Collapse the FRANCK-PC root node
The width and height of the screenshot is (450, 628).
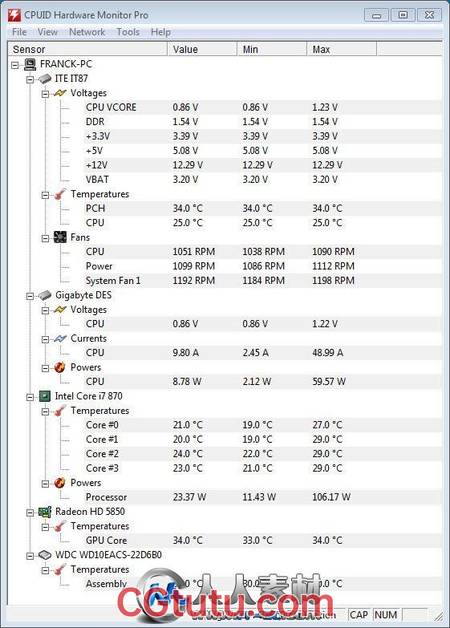[x=15, y=65]
